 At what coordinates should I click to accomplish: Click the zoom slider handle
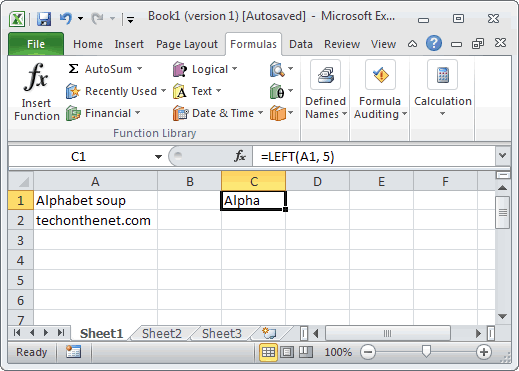coord(426,352)
